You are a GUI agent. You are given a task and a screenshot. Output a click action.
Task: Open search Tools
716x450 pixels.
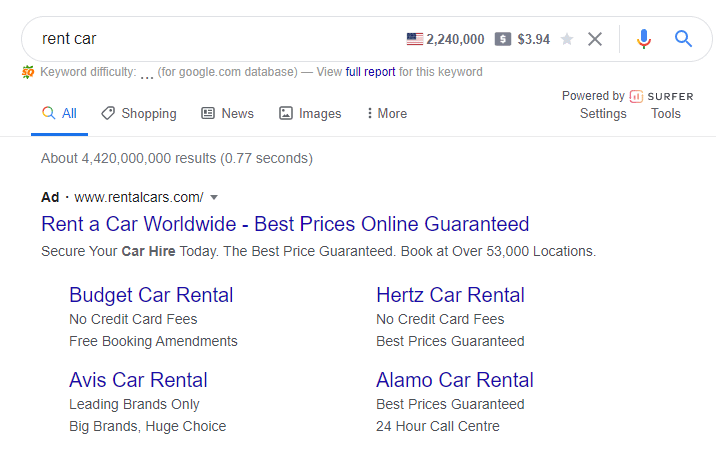pos(665,113)
